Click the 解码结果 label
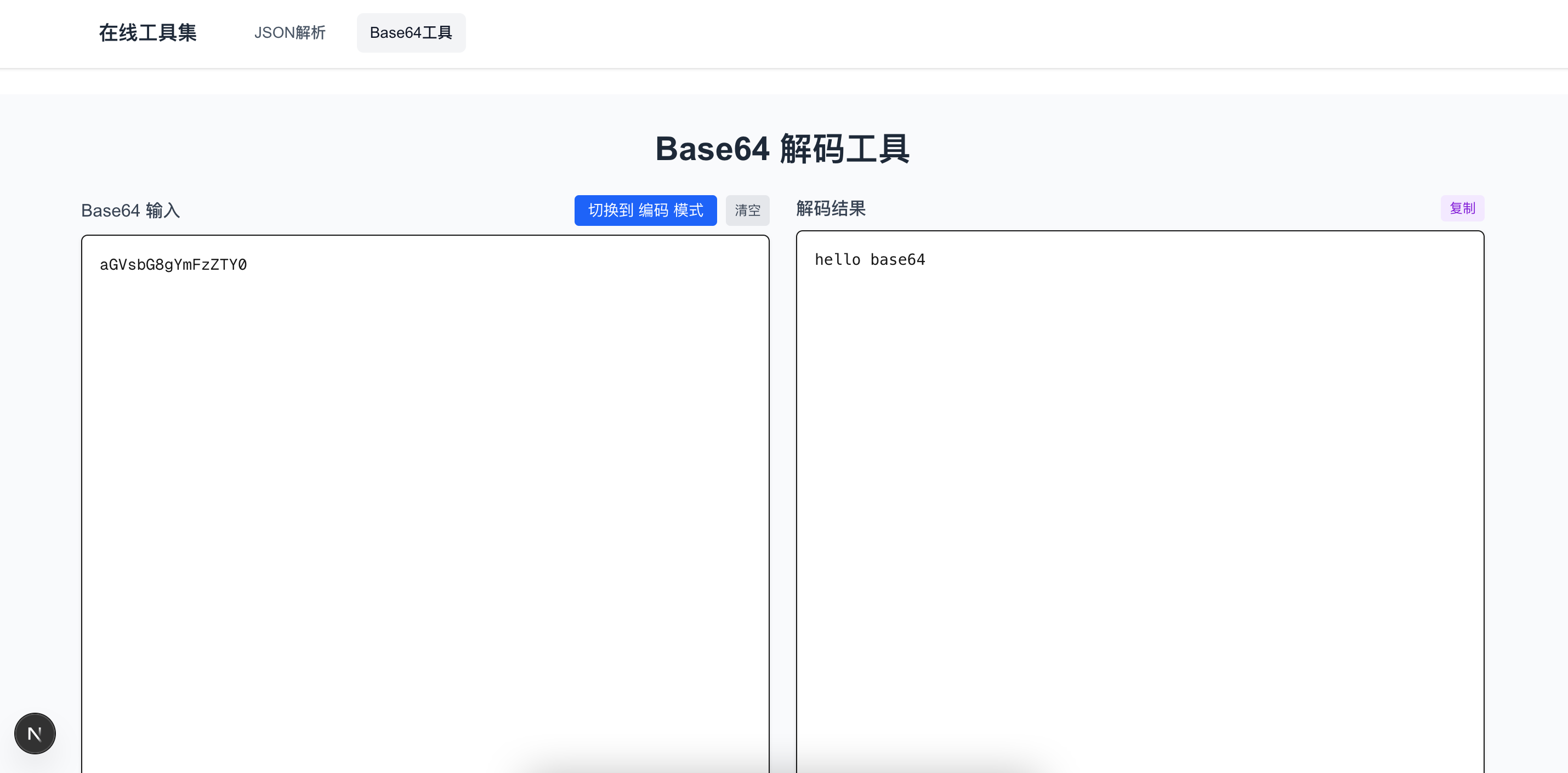This screenshot has height=773, width=1568. (830, 209)
